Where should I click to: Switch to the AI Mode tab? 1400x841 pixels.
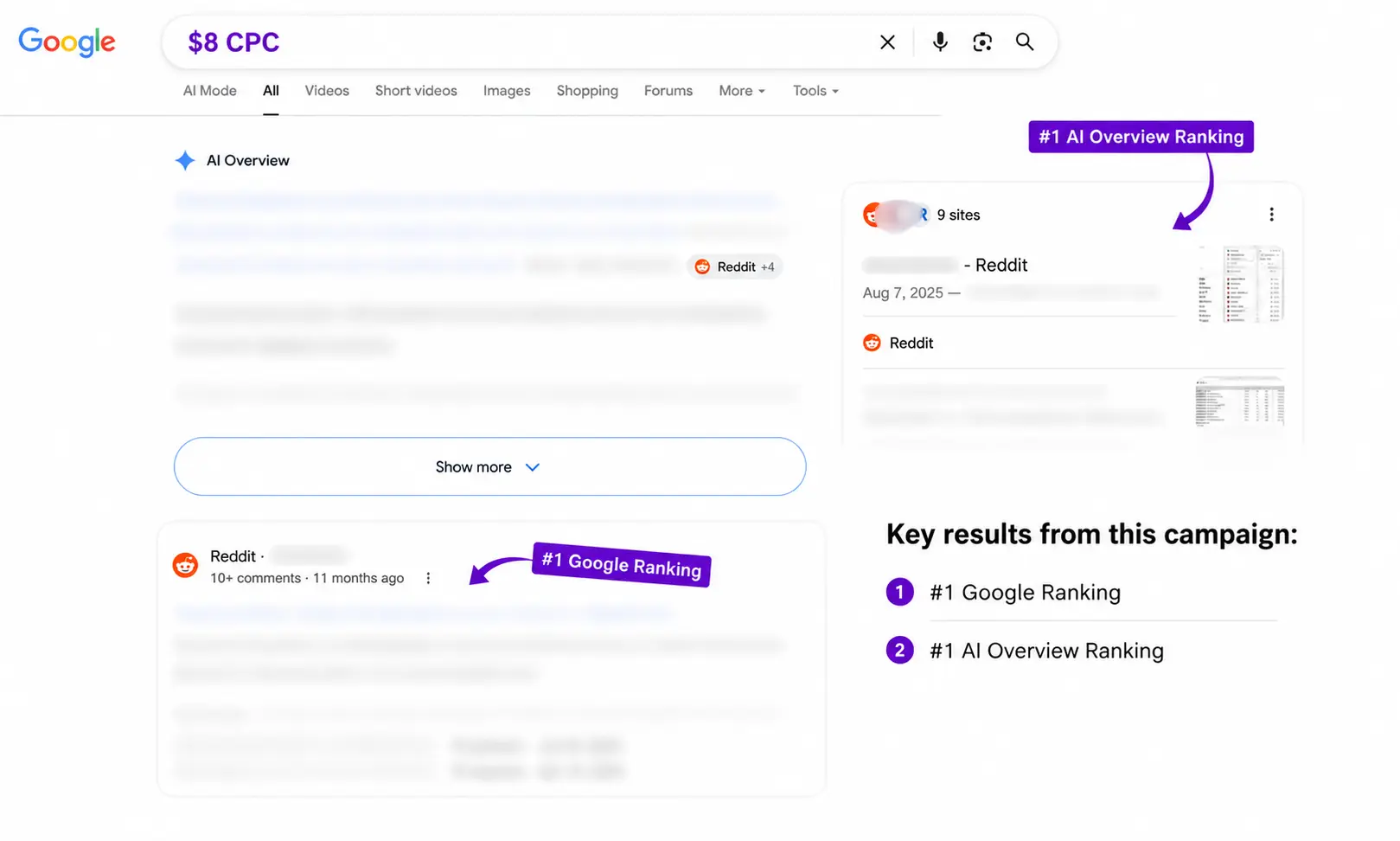210,91
